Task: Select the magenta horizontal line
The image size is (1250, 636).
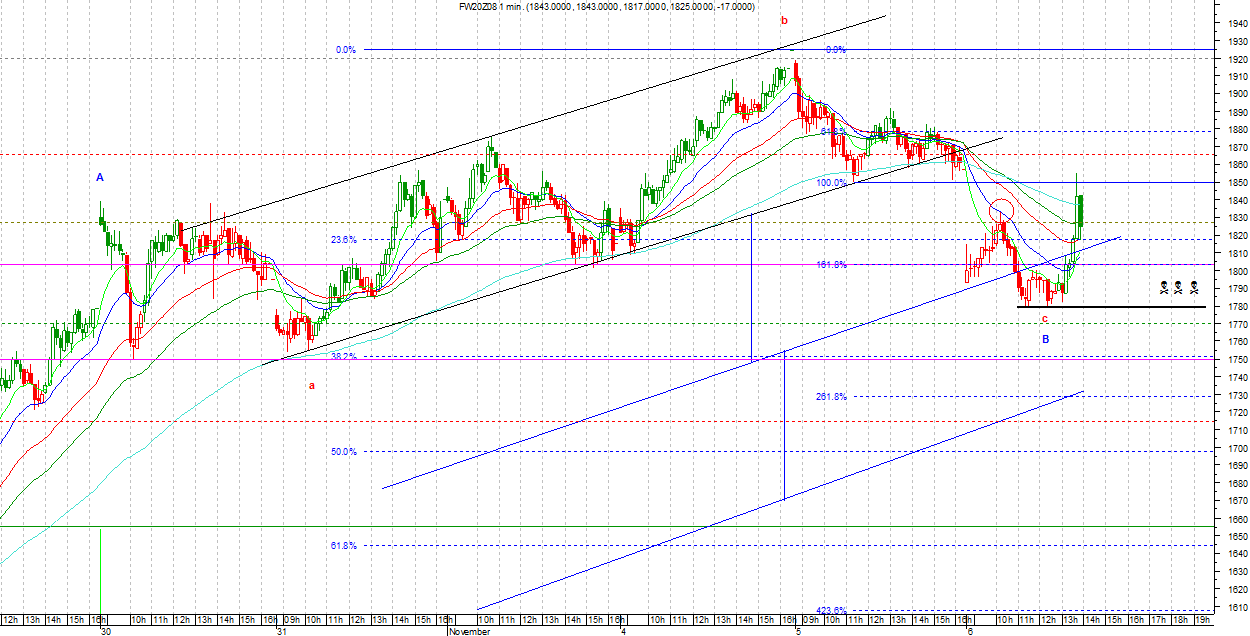Action: click(x=607, y=265)
